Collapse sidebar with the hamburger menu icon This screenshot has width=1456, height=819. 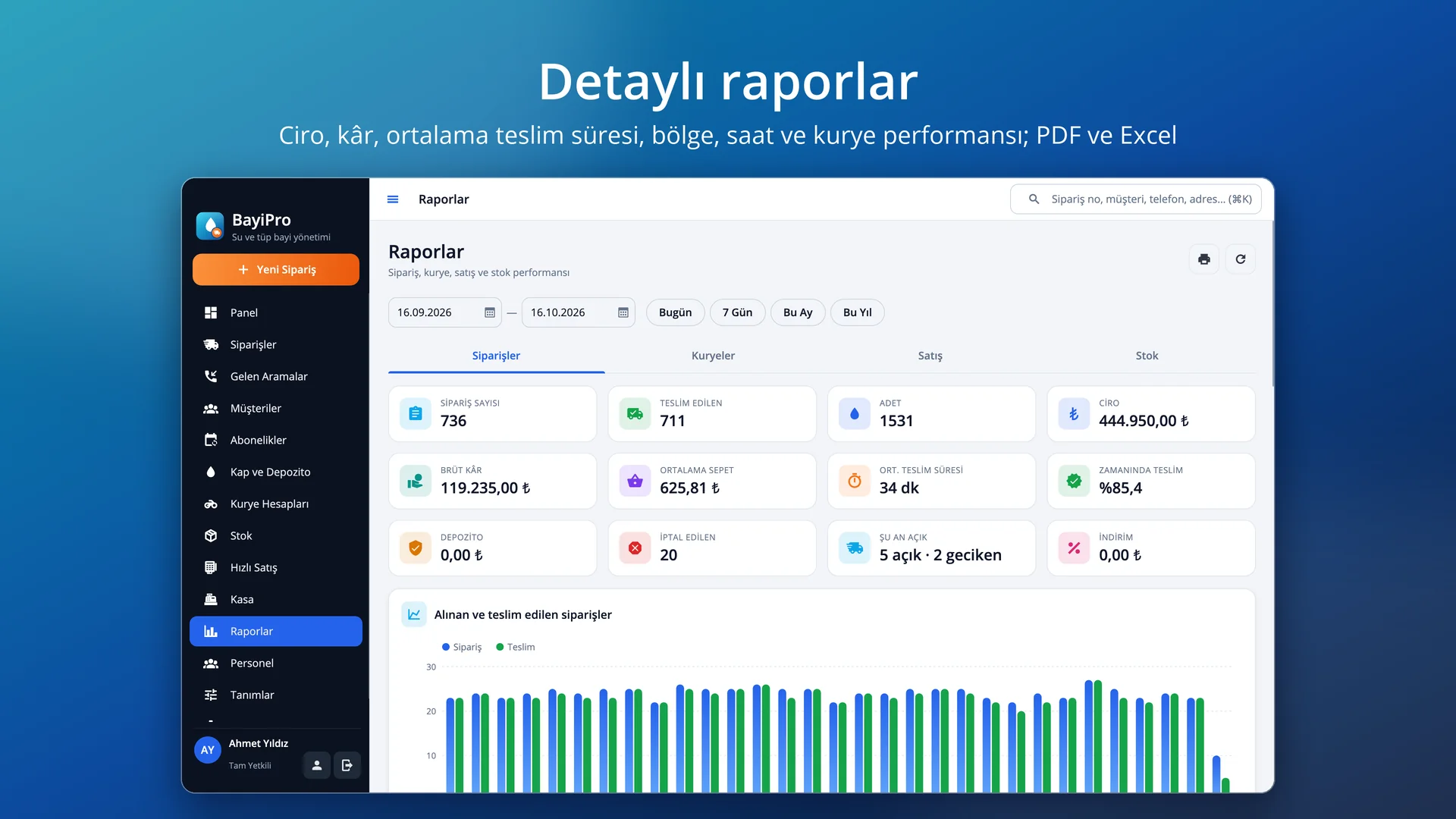pyautogui.click(x=393, y=199)
